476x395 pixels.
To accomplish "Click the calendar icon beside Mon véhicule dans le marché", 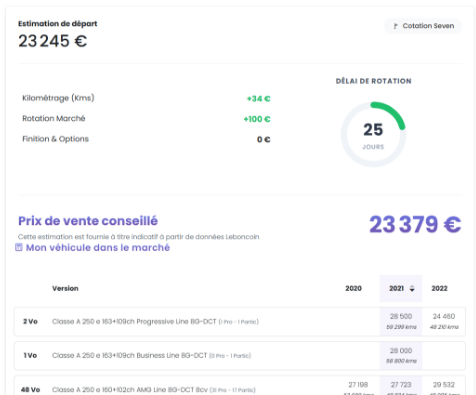I will click(x=19, y=247).
